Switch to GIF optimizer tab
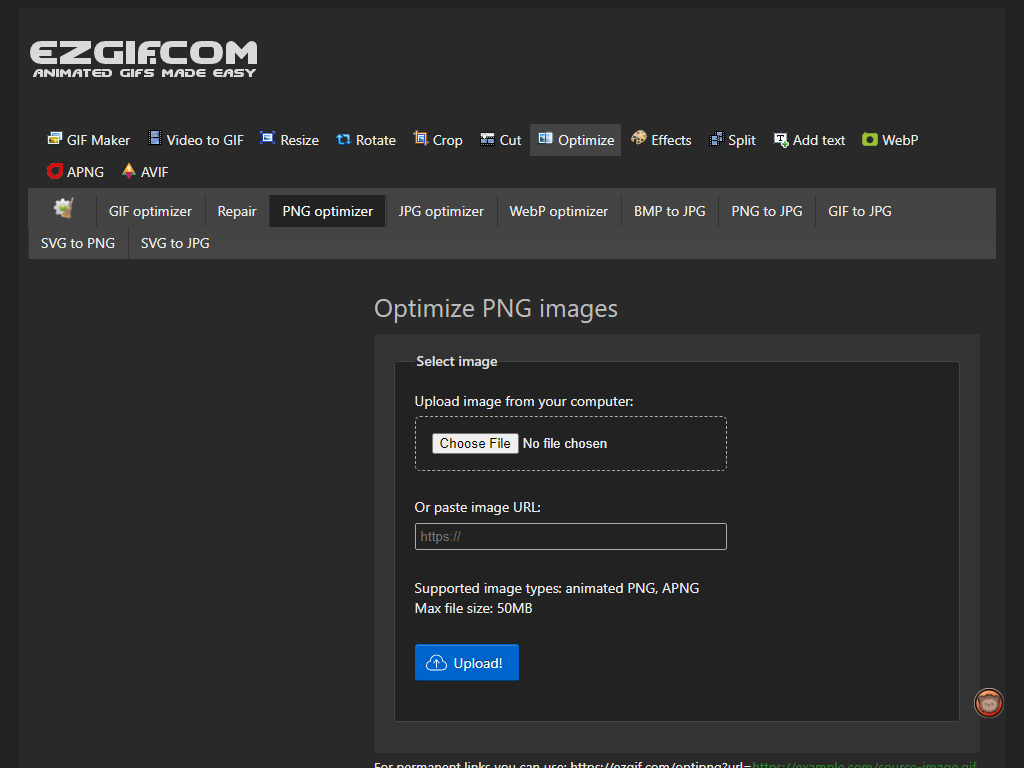The height and width of the screenshot is (768, 1024). [x=150, y=211]
